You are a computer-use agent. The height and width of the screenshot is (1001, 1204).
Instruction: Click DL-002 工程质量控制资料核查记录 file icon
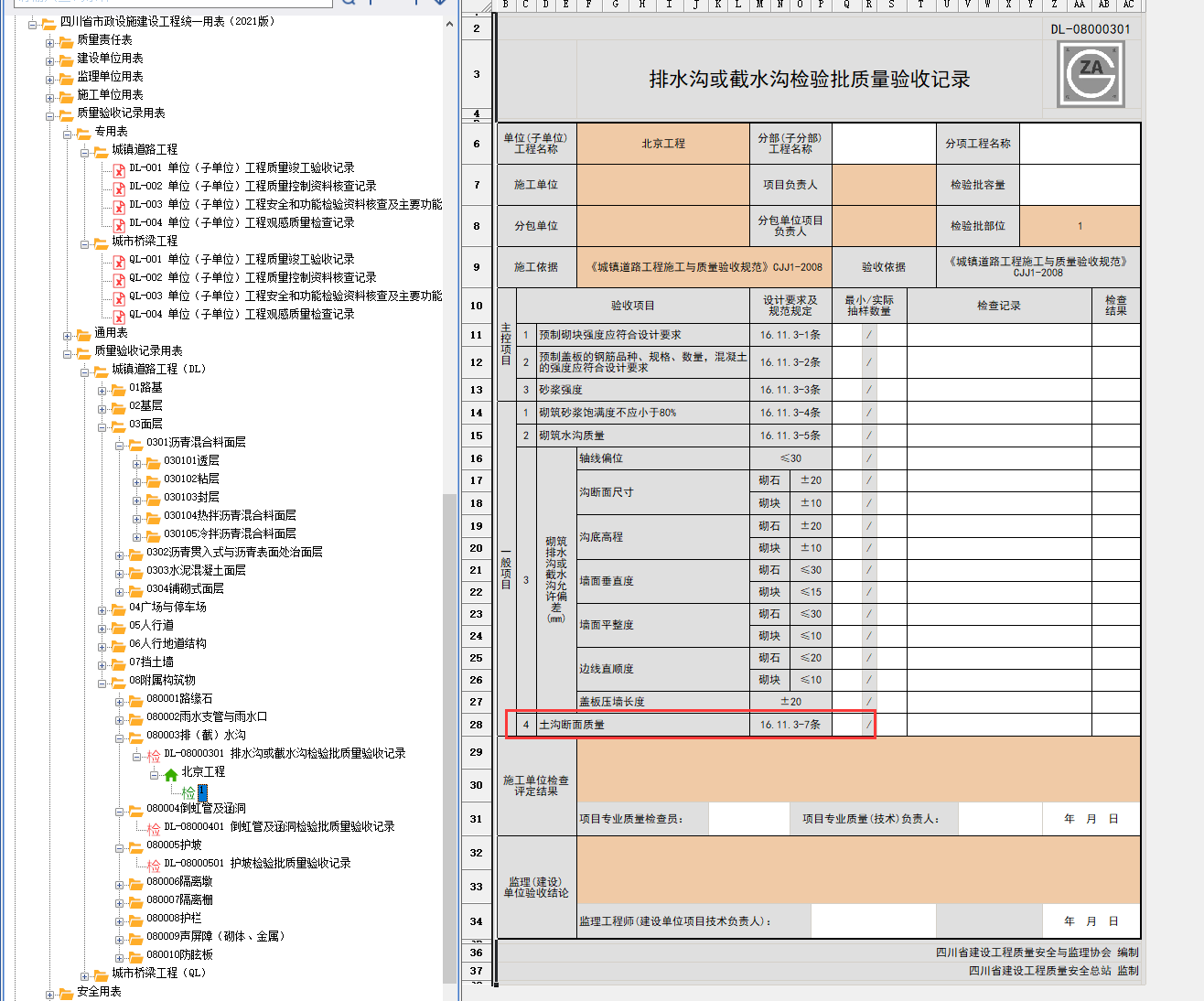tap(119, 188)
